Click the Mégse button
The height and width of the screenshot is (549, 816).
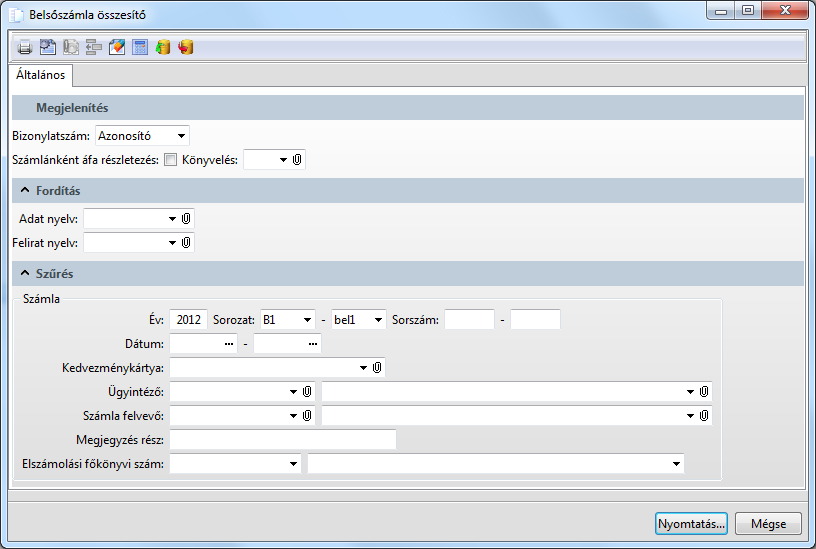pyautogui.click(x=768, y=524)
